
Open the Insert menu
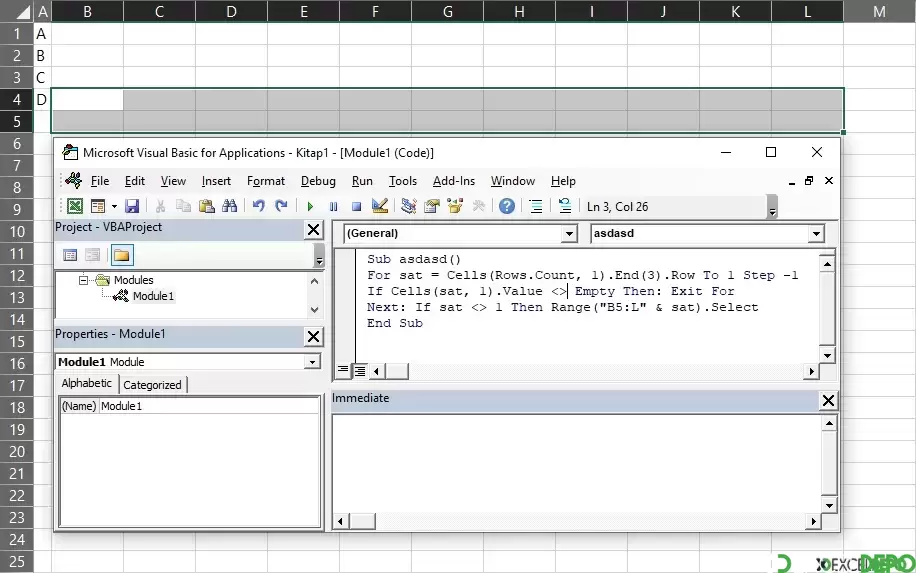click(x=216, y=181)
